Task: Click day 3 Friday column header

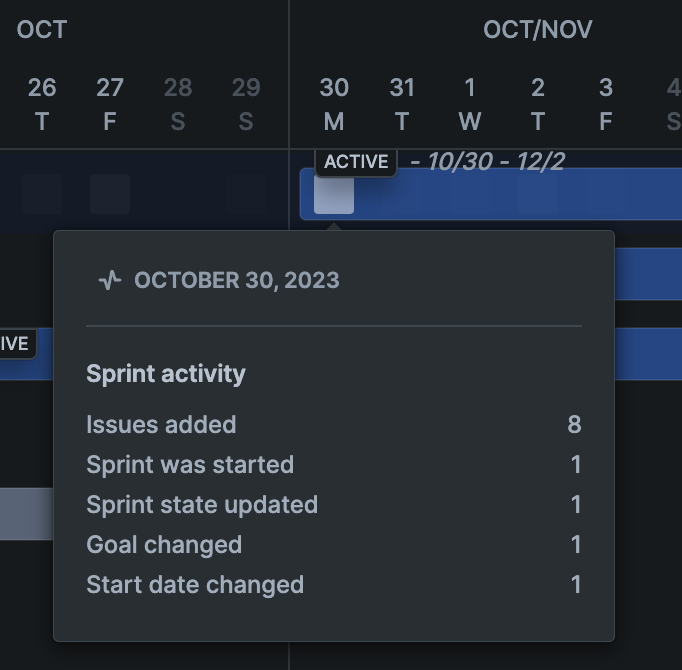Action: [606, 104]
